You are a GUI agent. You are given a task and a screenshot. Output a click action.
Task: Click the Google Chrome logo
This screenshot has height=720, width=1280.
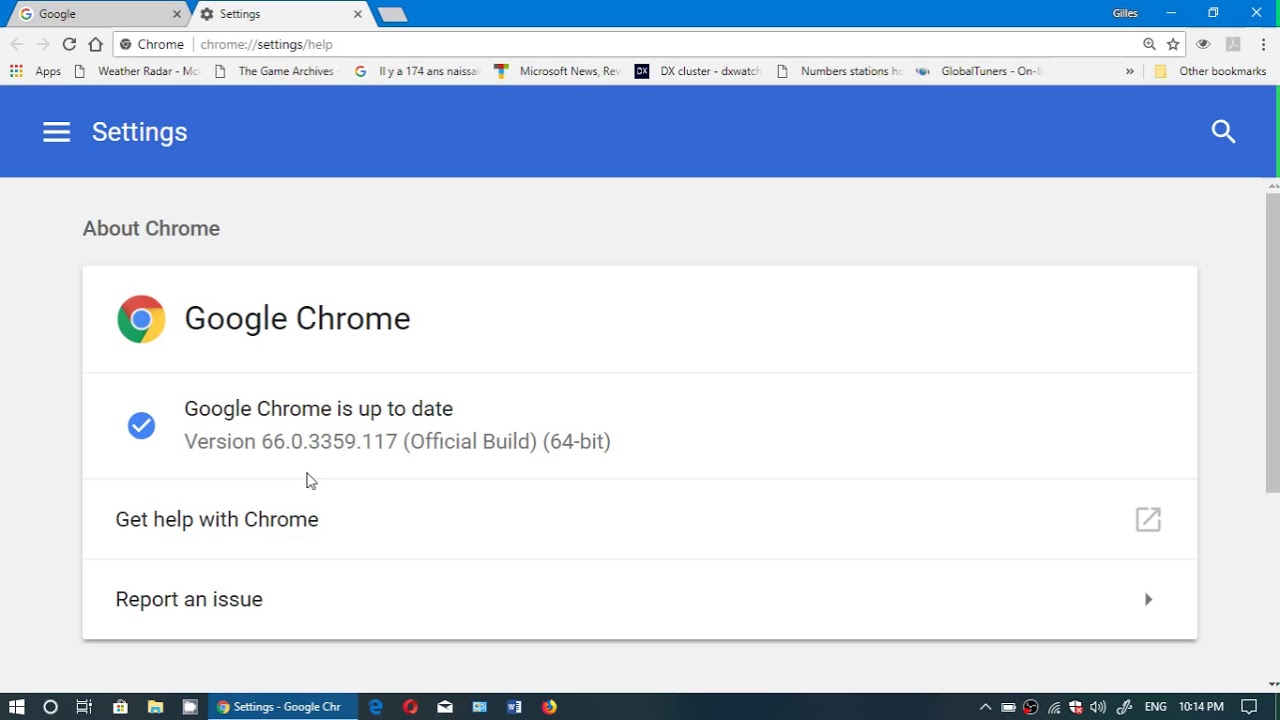coord(141,319)
